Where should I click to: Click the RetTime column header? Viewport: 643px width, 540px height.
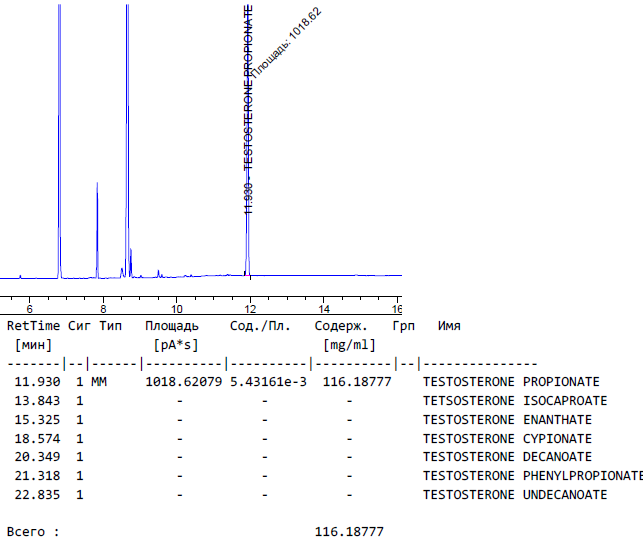(34, 326)
